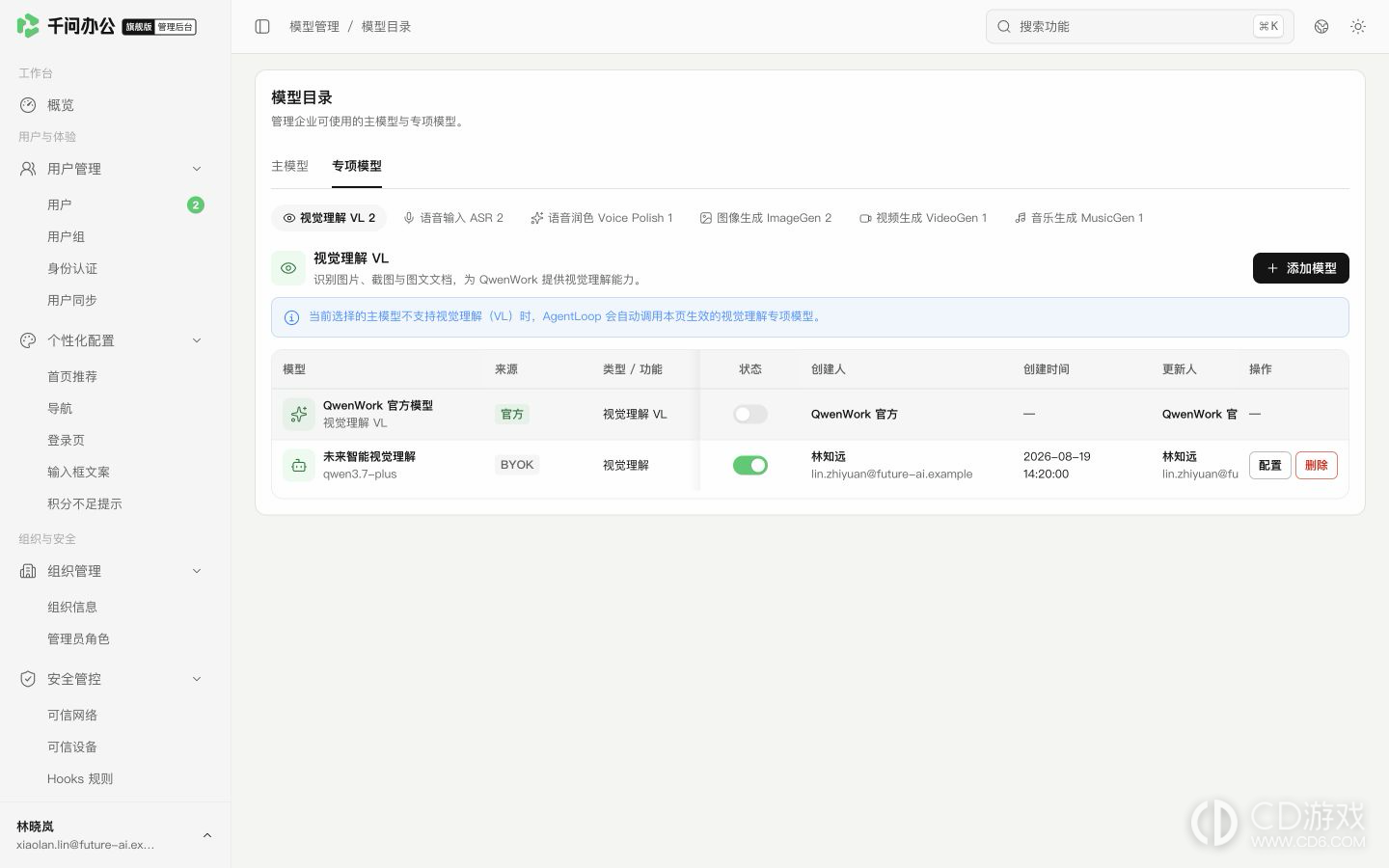Switch light mode with the sun icon
1389x868 pixels.
point(1358,27)
